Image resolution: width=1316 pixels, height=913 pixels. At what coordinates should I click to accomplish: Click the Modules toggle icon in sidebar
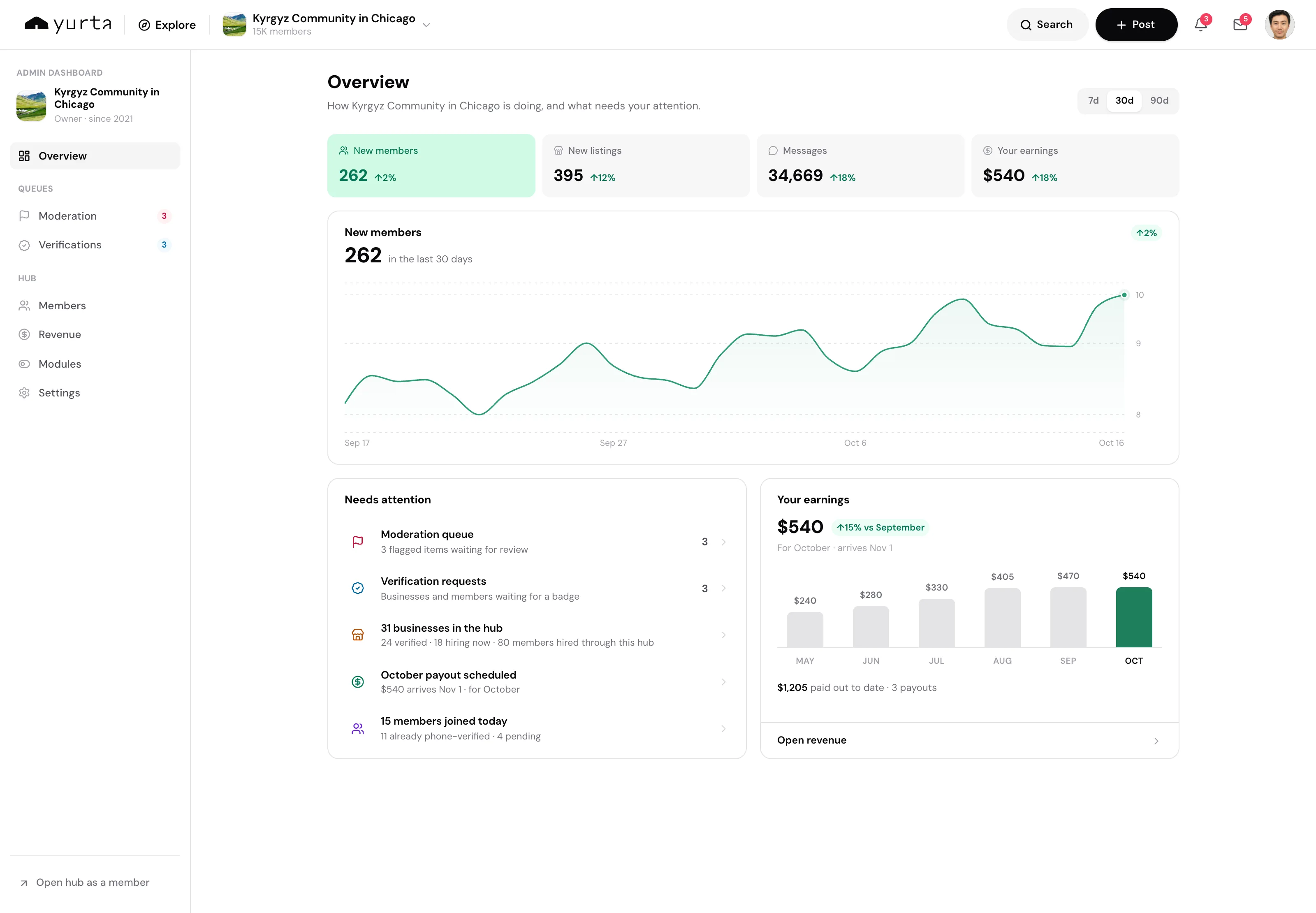click(x=24, y=364)
